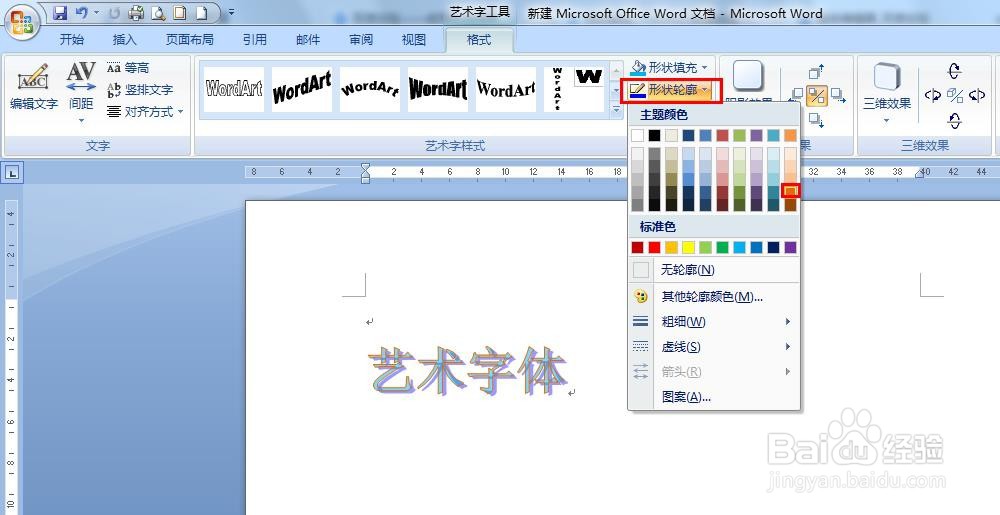
Task: Pick the white theme color swatch
Action: coord(637,135)
